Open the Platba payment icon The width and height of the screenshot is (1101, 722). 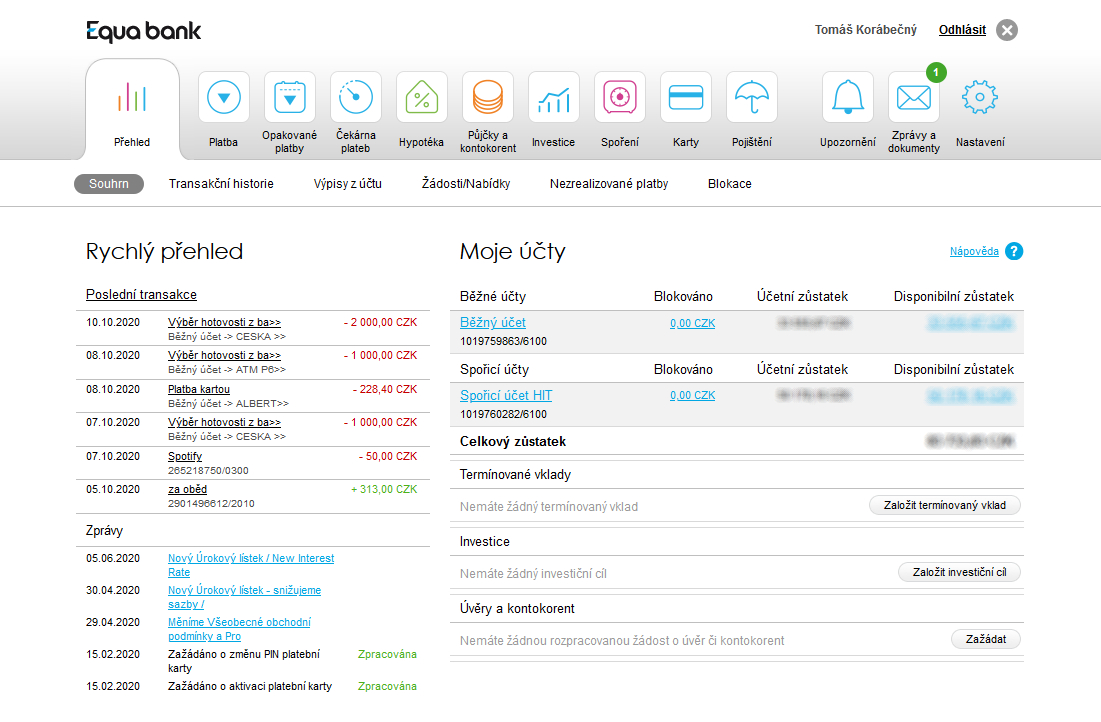coord(223,98)
